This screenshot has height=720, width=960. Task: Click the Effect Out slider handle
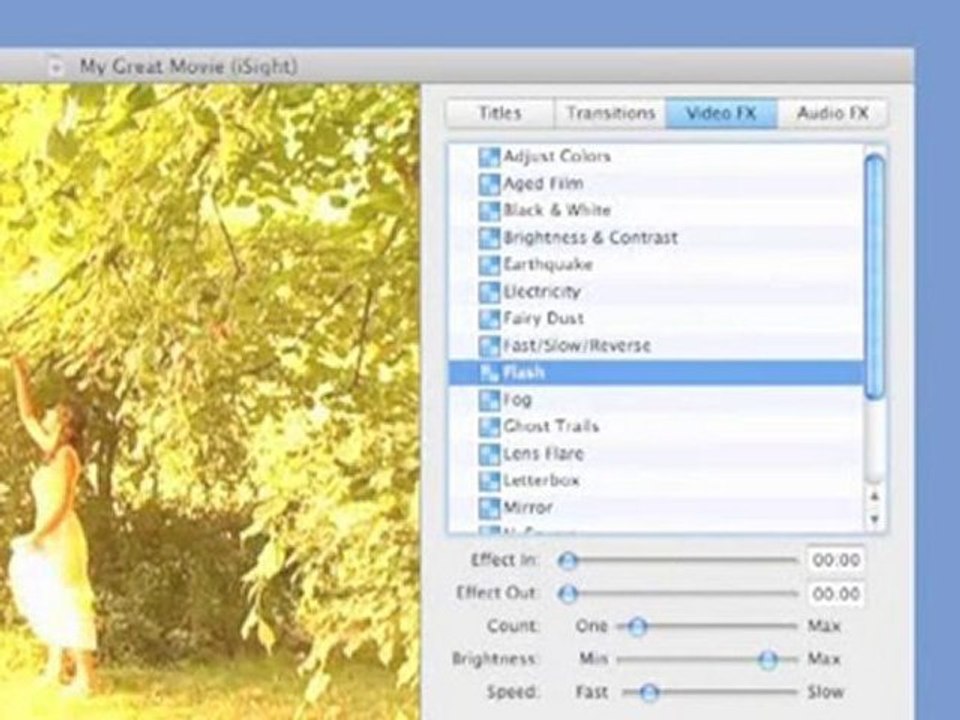click(x=568, y=593)
